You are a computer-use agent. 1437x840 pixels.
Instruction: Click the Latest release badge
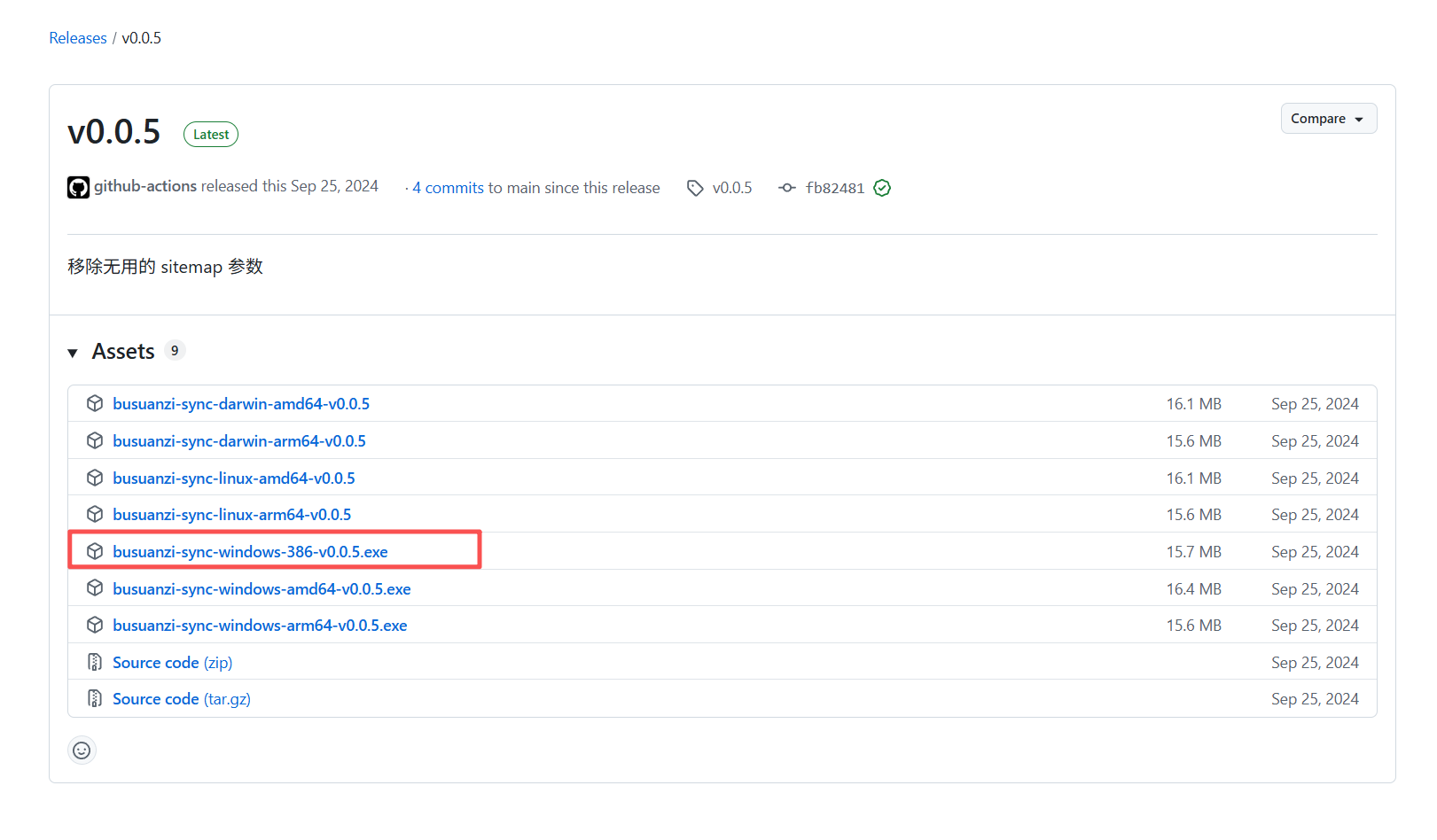(211, 135)
